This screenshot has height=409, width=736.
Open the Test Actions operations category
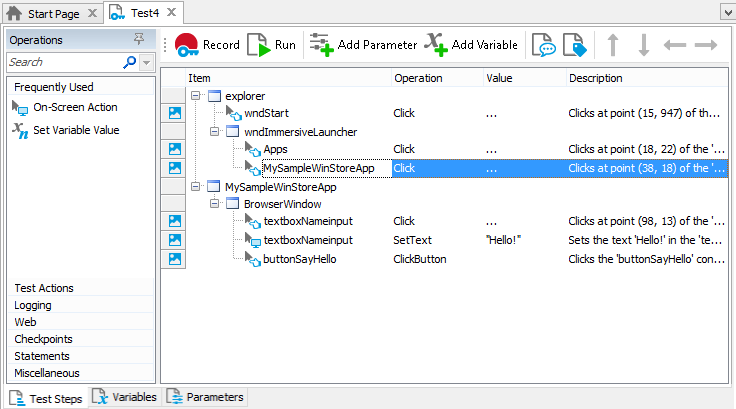(44, 288)
